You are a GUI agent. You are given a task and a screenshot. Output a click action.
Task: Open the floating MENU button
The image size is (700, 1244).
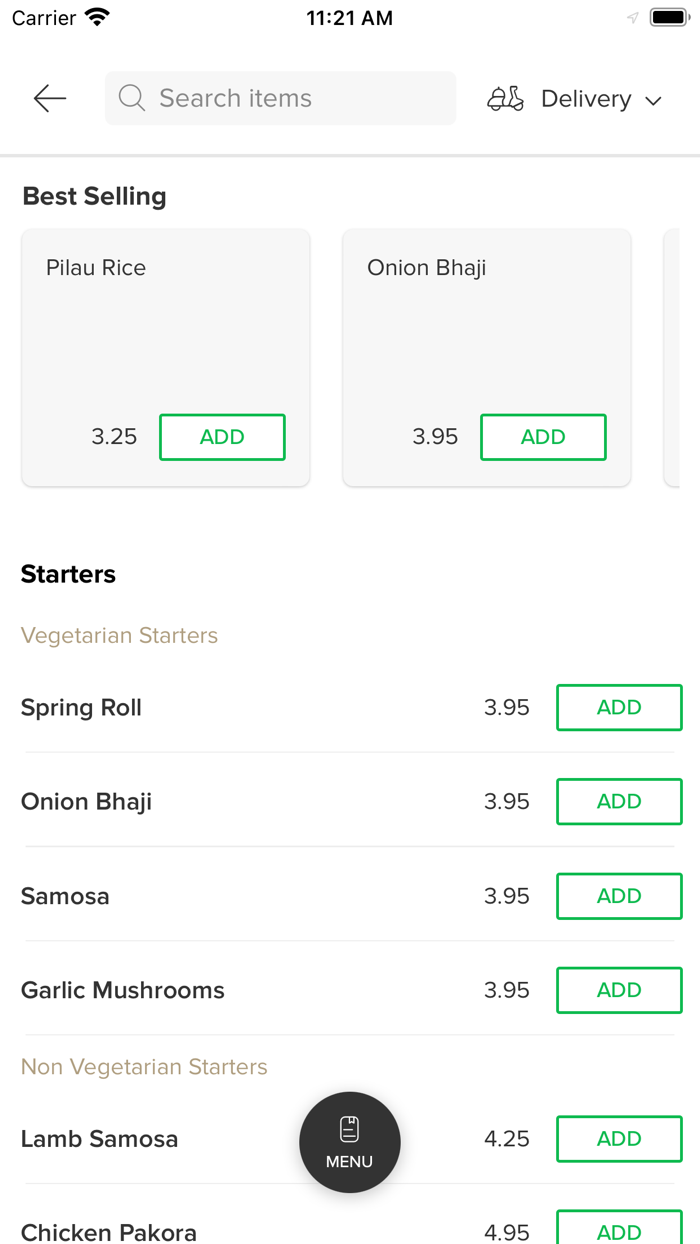point(350,1142)
